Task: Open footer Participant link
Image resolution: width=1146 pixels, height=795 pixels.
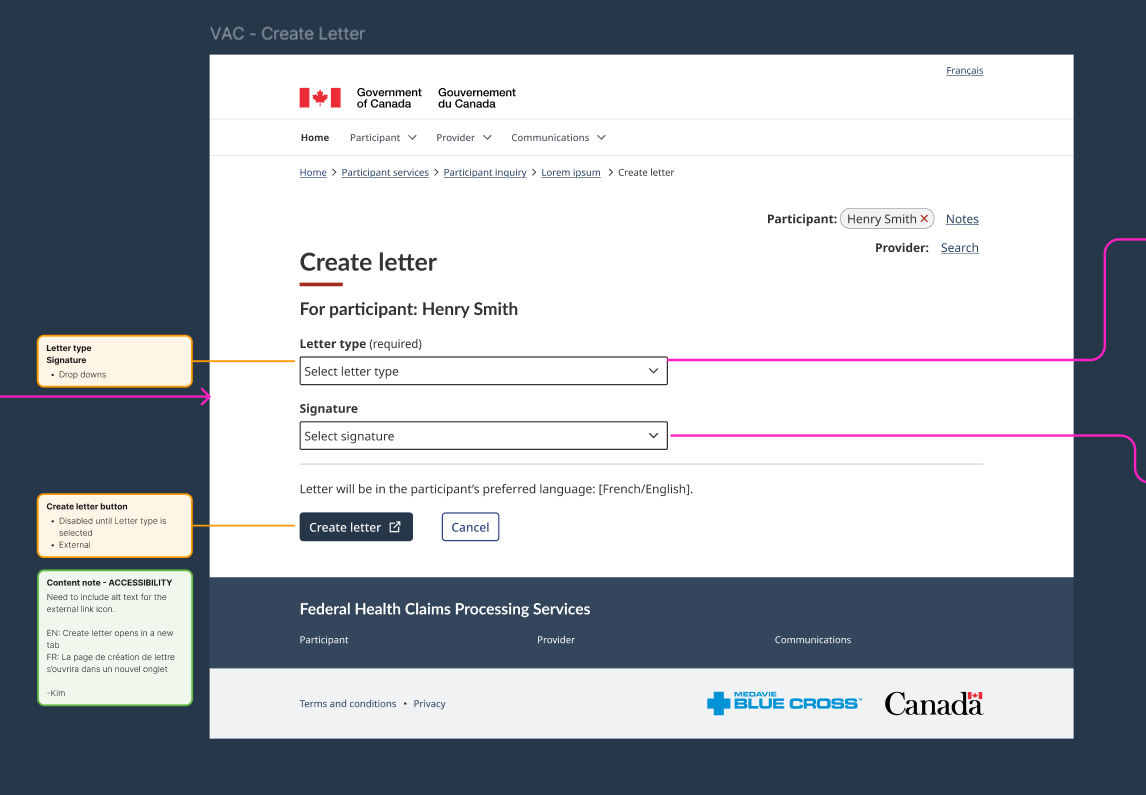Action: click(324, 639)
